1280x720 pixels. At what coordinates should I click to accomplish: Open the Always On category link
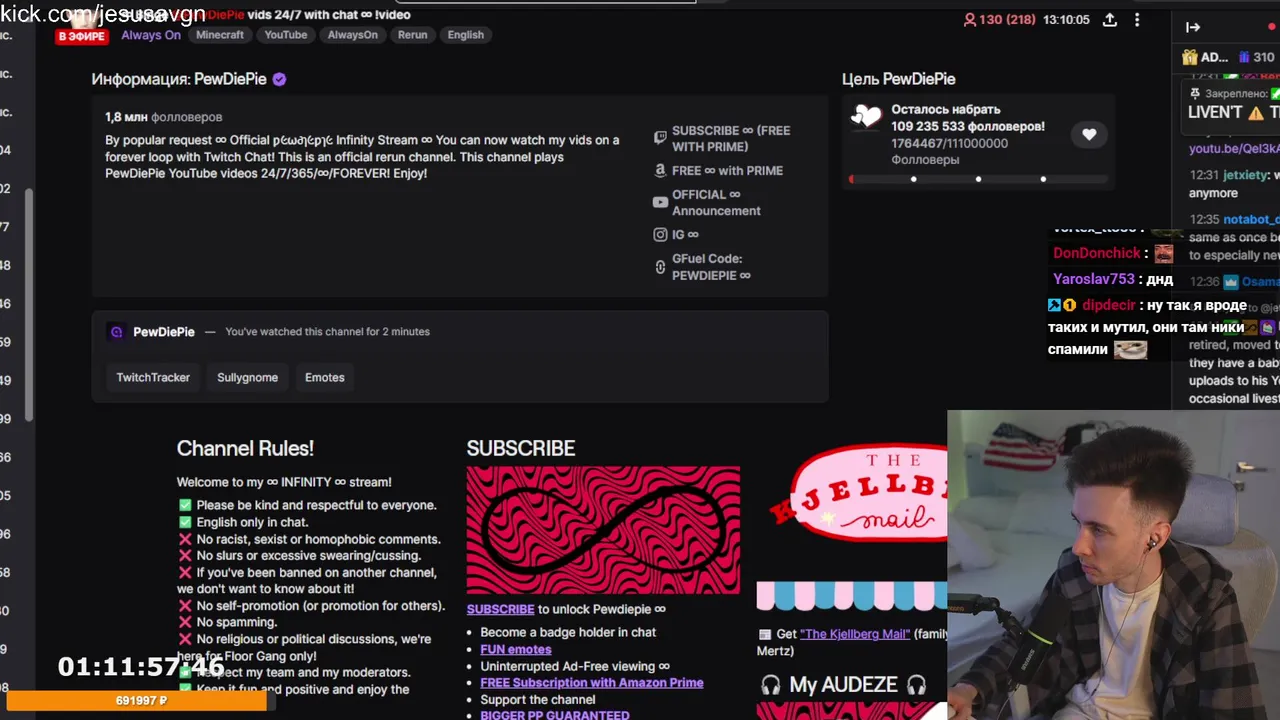151,35
